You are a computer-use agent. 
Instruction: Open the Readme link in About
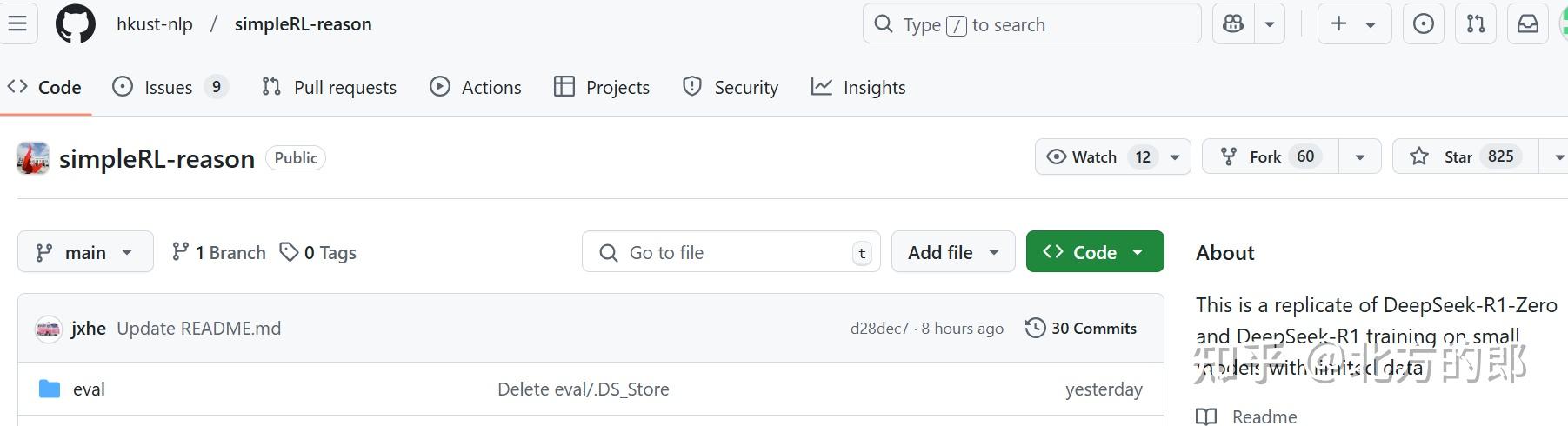point(1264,416)
